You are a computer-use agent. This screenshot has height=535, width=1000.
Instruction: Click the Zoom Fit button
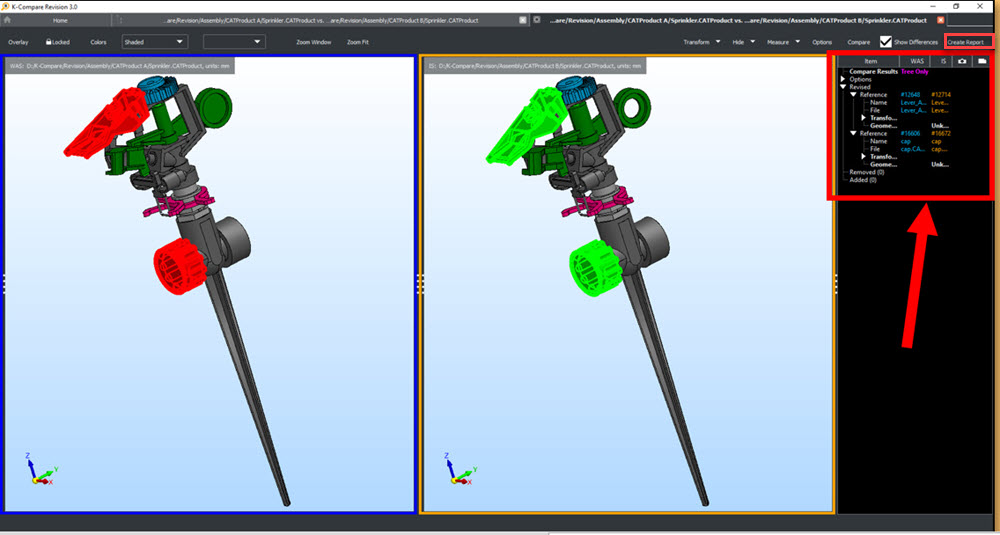(357, 42)
